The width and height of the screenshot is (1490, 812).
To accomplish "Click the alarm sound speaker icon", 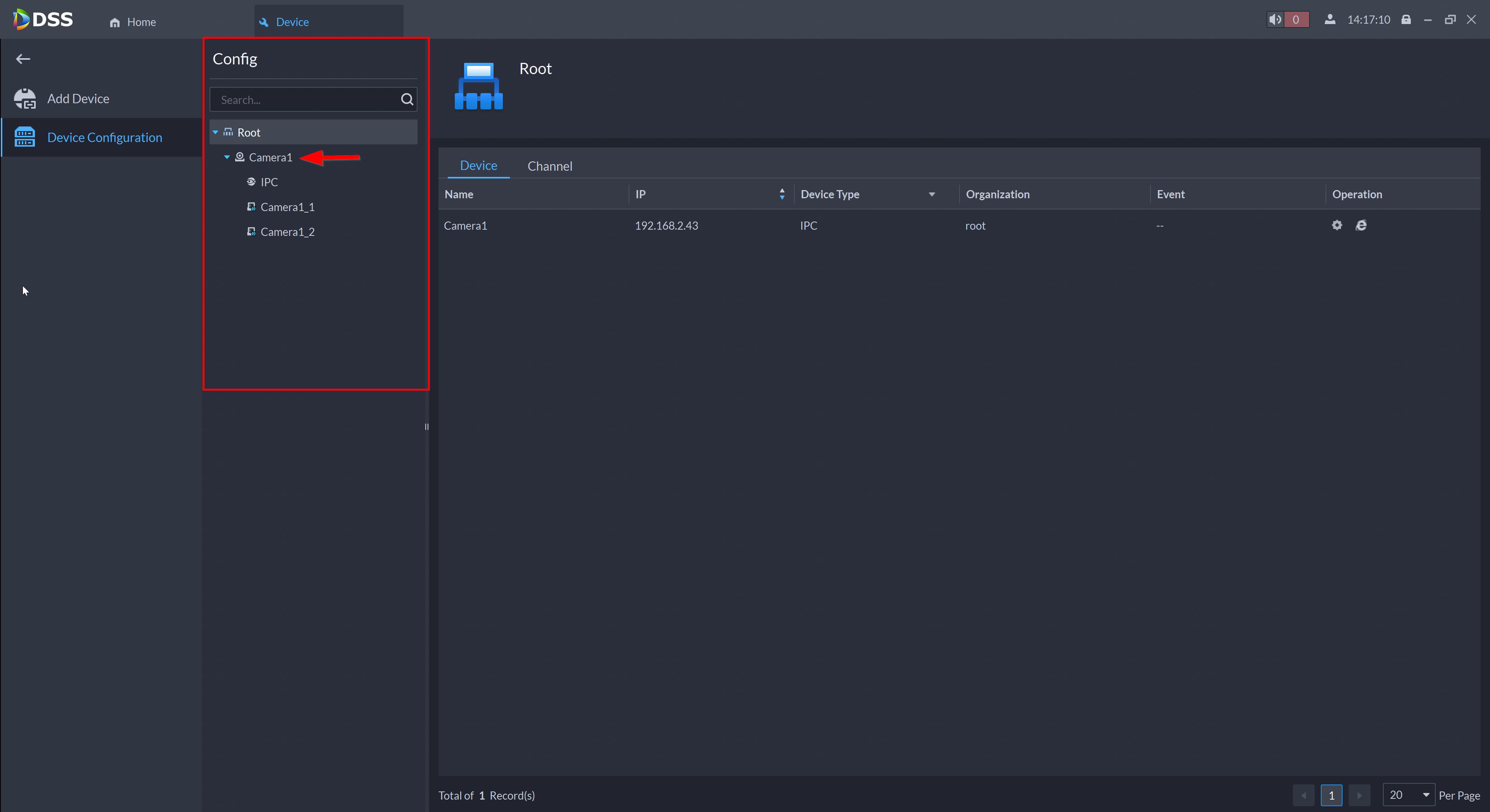I will point(1275,20).
